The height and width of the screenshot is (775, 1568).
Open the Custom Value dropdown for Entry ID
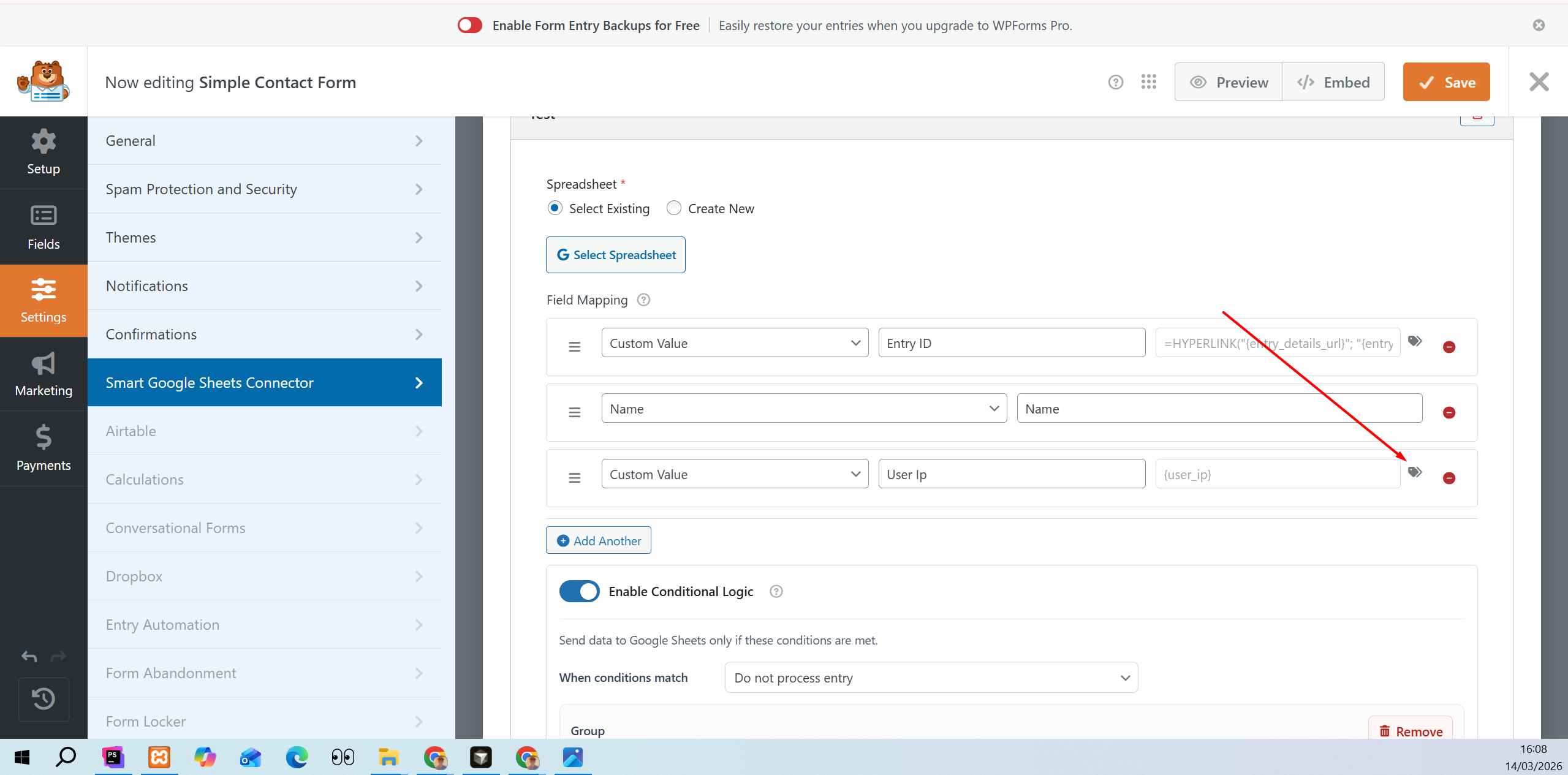point(735,343)
